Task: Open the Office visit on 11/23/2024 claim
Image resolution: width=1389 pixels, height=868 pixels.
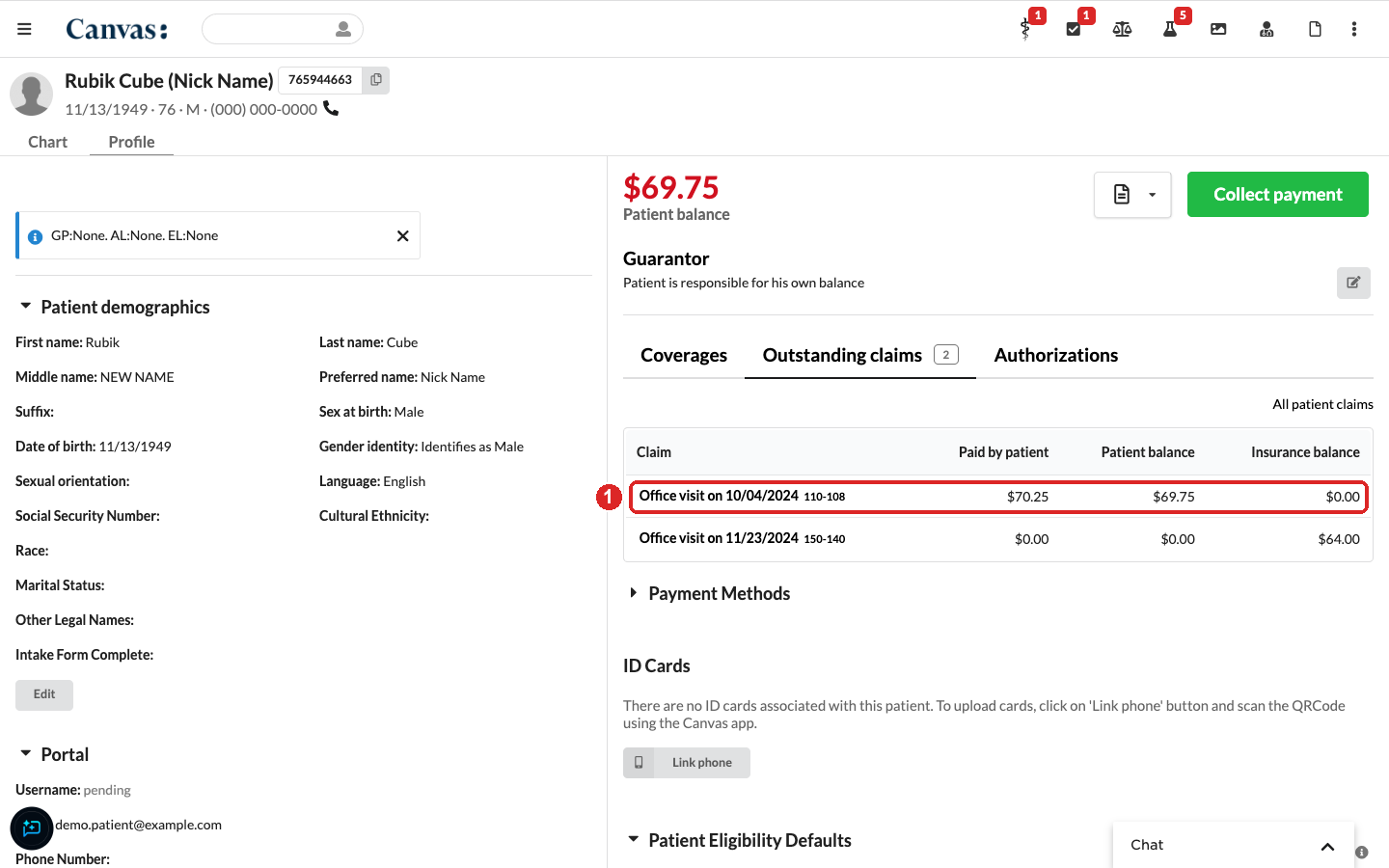Action: pyautogui.click(x=998, y=539)
